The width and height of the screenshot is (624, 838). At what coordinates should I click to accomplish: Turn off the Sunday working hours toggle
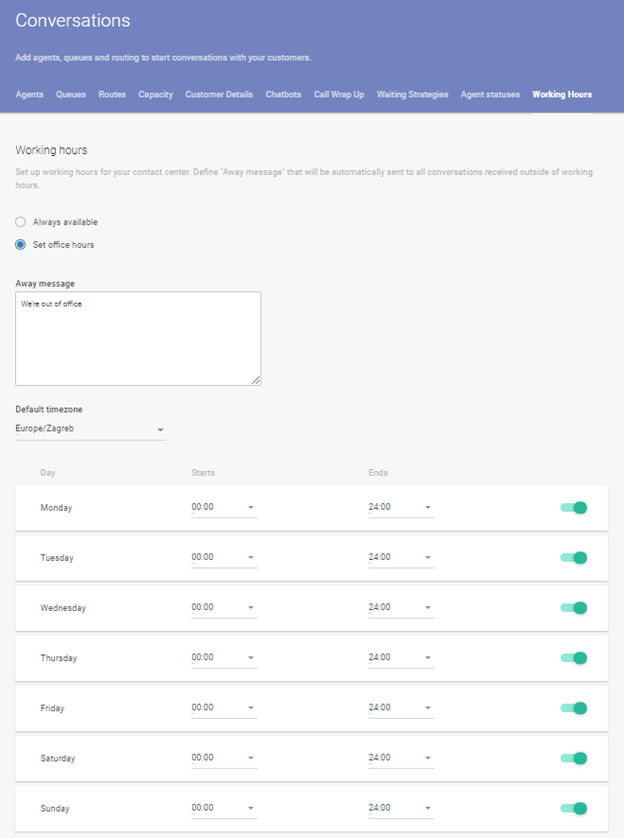click(573, 808)
